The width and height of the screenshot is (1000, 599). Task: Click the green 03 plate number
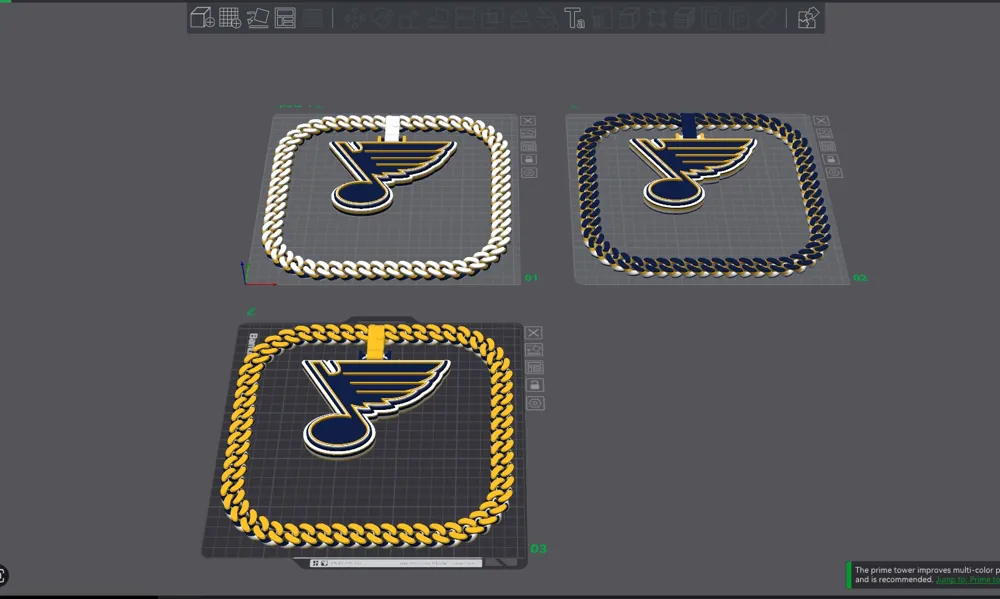(x=538, y=549)
